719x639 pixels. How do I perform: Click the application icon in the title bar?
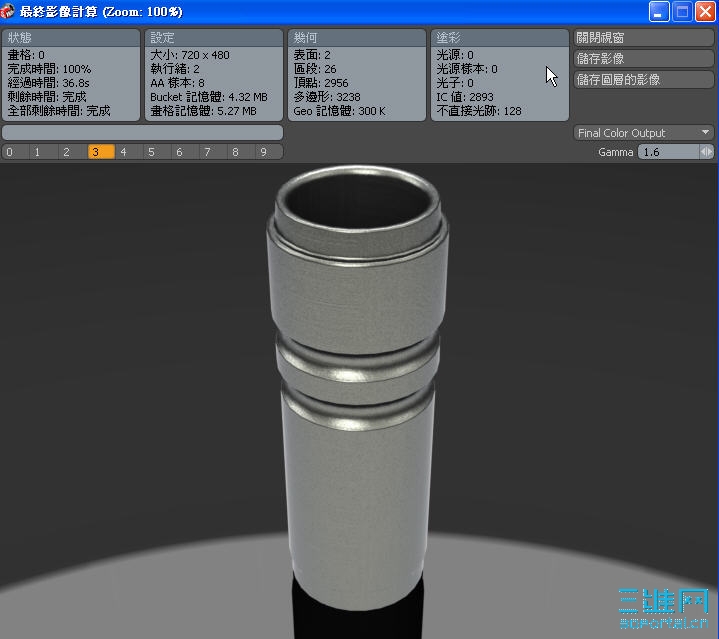pos(7,11)
